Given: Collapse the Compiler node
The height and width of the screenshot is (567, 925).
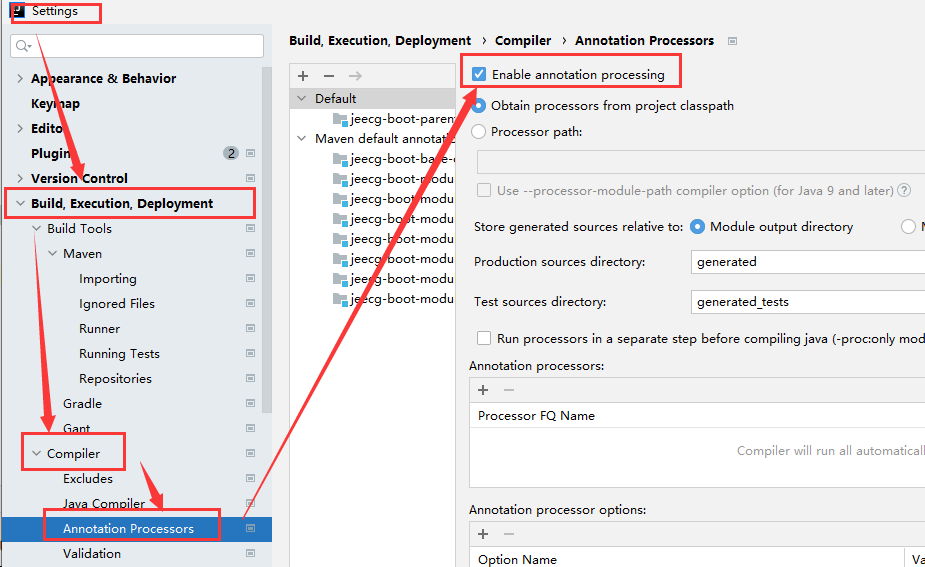Looking at the screenshot, I should coord(37,453).
